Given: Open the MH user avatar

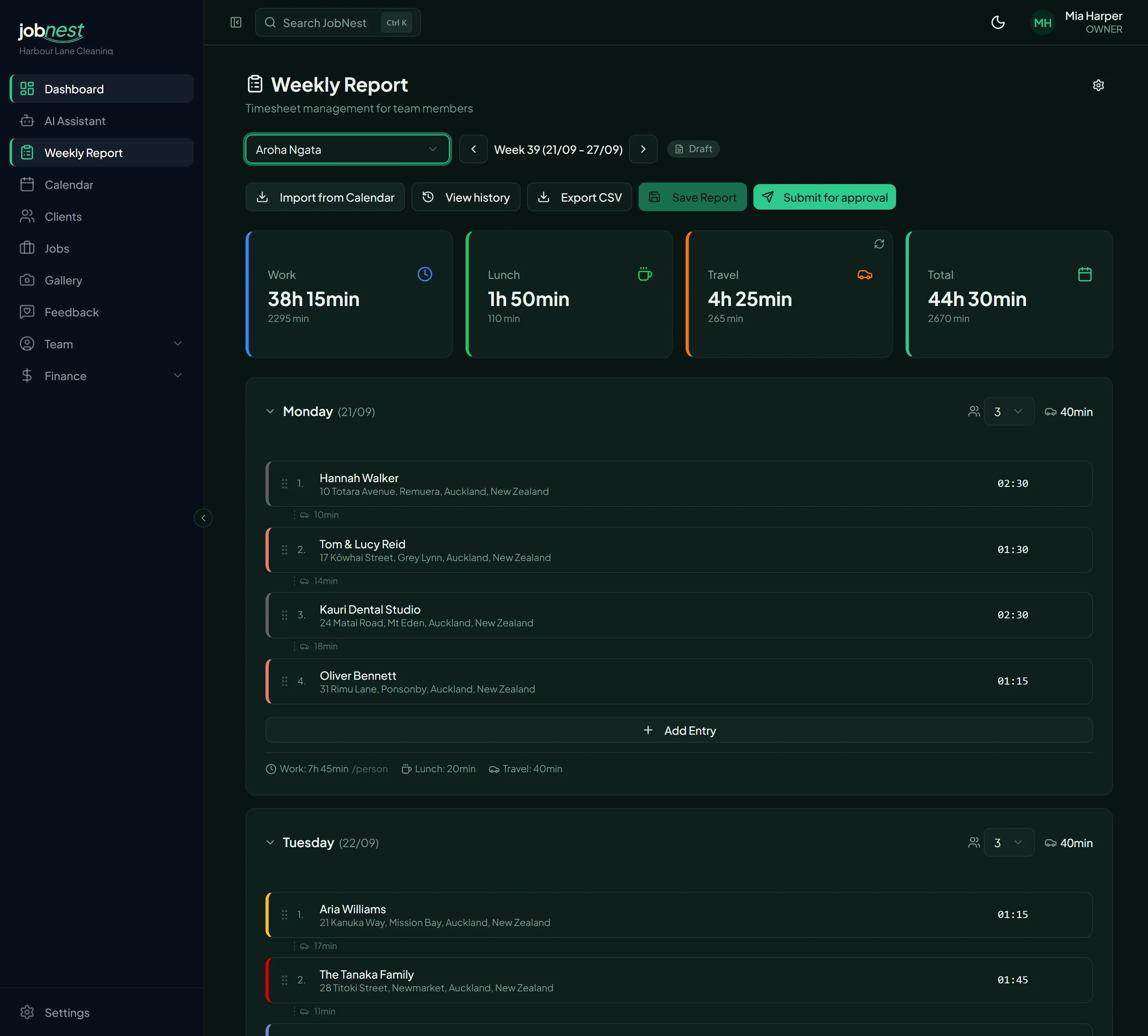Looking at the screenshot, I should click(x=1043, y=23).
